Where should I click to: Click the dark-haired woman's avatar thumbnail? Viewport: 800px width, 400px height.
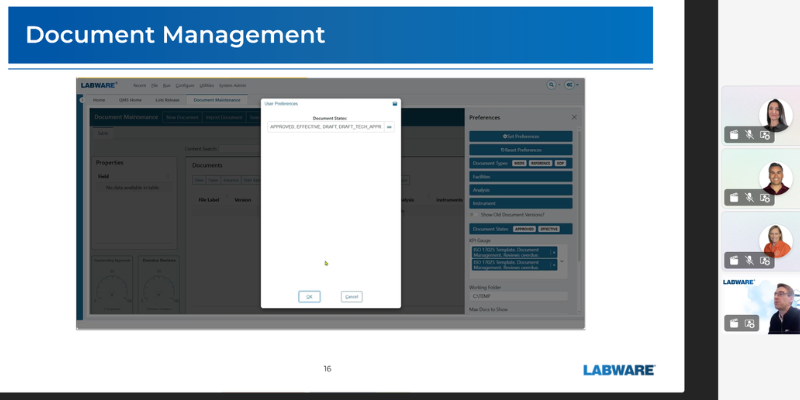pyautogui.click(x=776, y=115)
